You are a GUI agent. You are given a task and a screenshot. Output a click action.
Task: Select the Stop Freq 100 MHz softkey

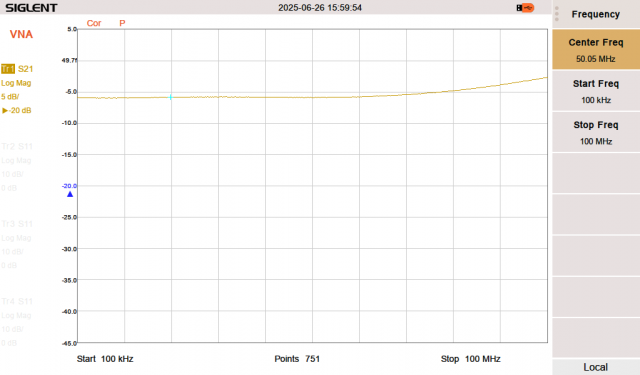click(596, 133)
